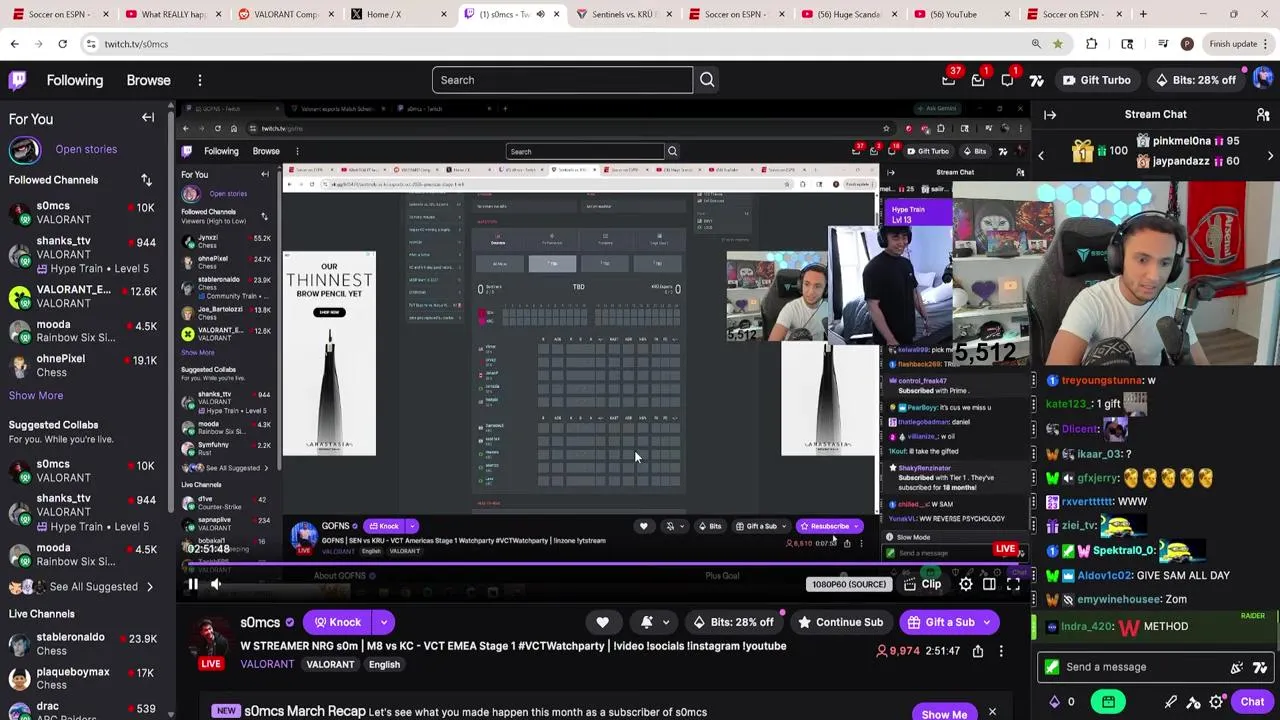Click the Twitch logo home icon
Screen dimensions: 1280x720
click(17, 80)
